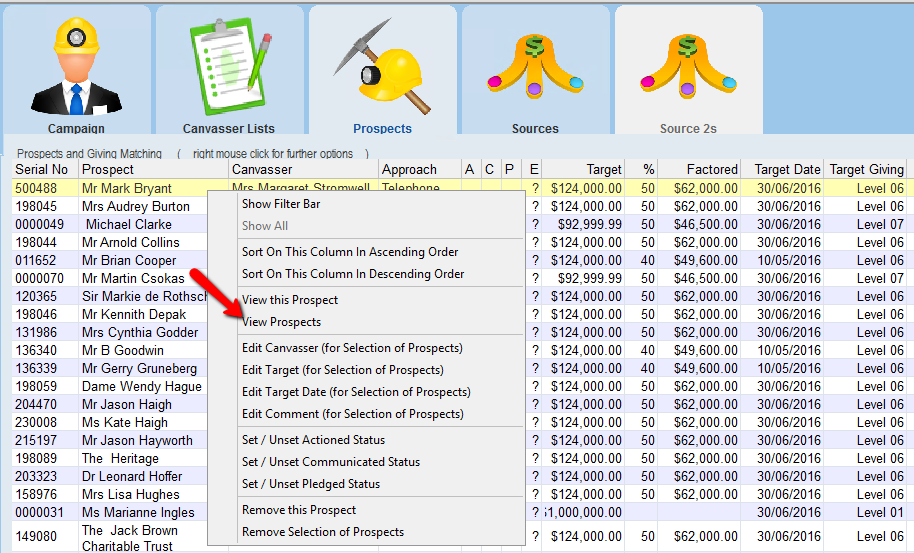Select prospect Ms Kate Haigh
The image size is (914, 553).
(x=125, y=422)
